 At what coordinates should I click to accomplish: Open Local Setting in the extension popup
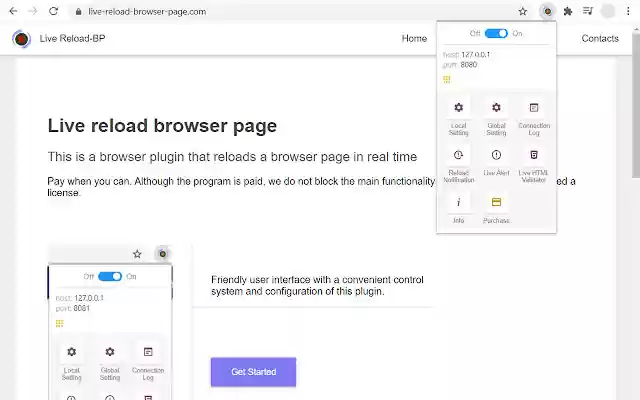coord(458,116)
